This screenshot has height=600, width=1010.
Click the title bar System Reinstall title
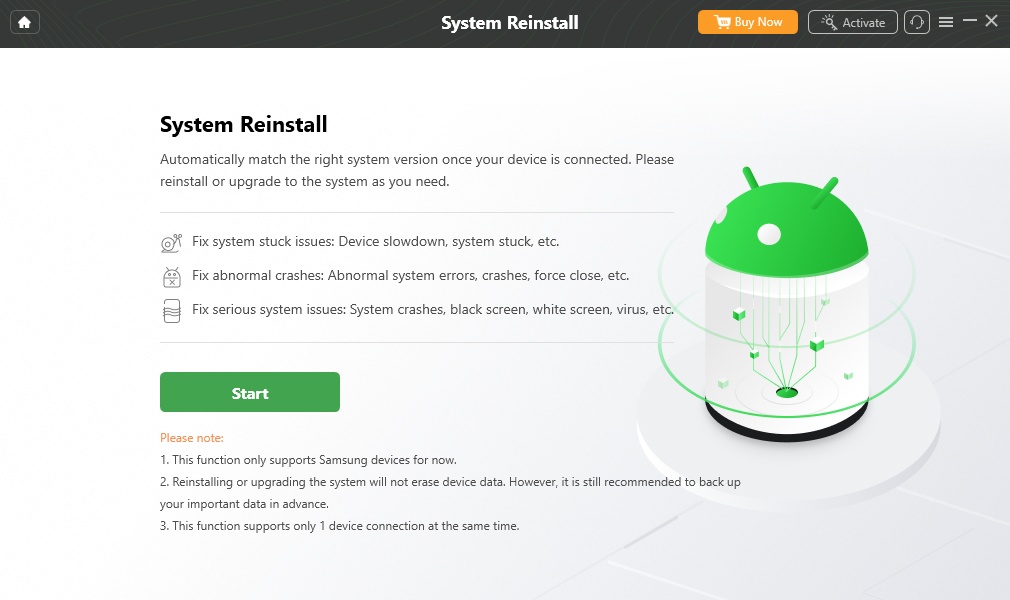coord(510,23)
